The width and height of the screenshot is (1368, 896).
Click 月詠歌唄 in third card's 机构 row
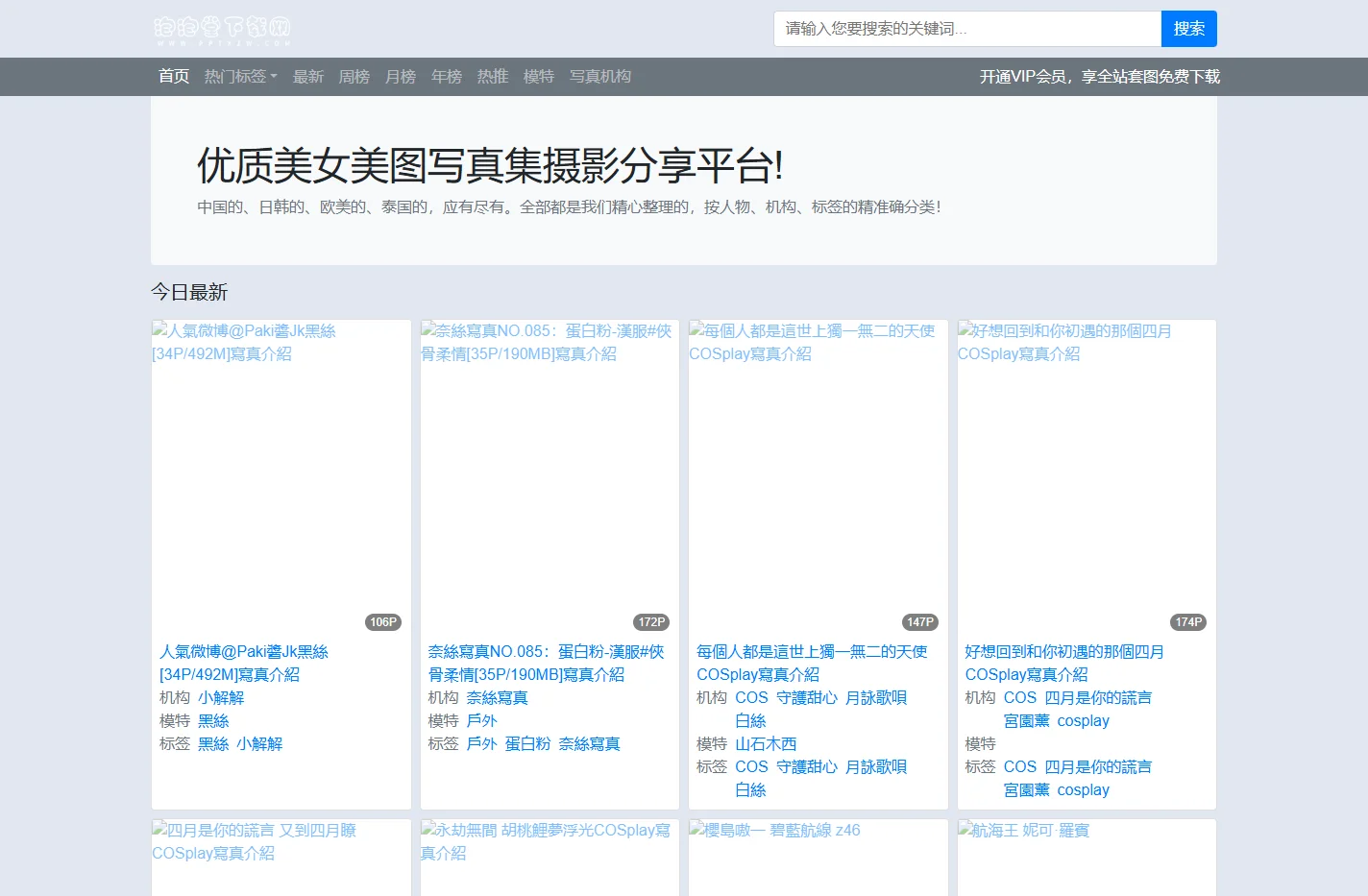click(x=876, y=698)
